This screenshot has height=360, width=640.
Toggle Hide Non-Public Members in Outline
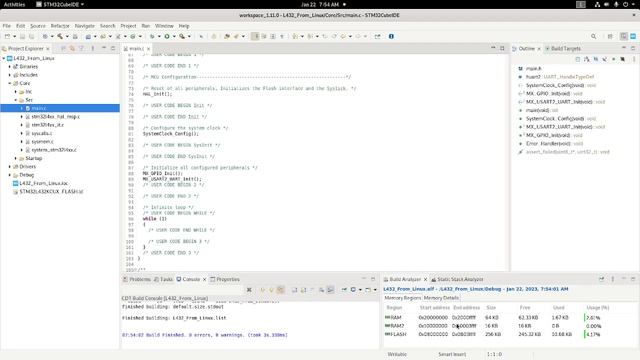coord(613,59)
